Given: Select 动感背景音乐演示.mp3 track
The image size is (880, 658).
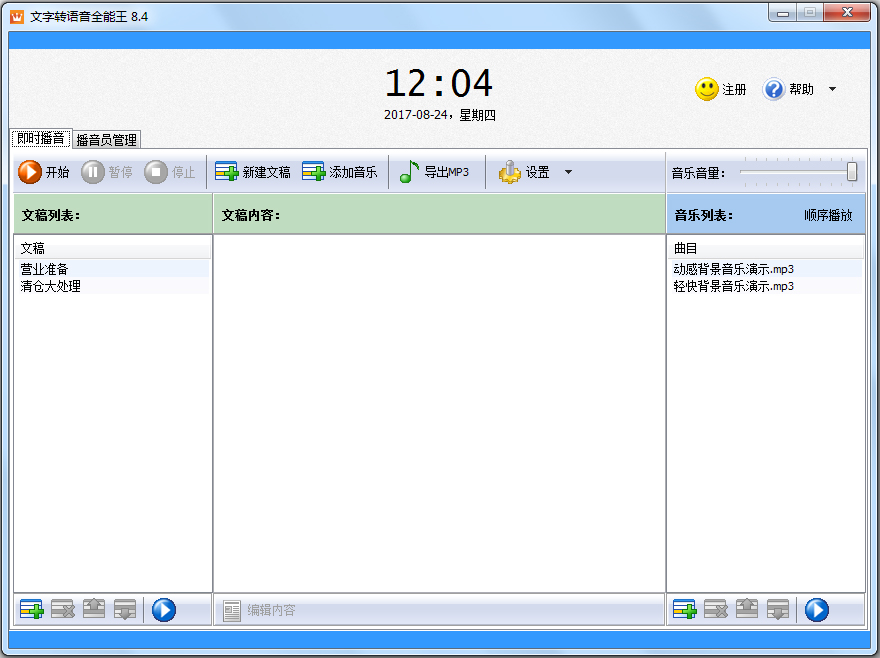Looking at the screenshot, I should pyautogui.click(x=766, y=269).
